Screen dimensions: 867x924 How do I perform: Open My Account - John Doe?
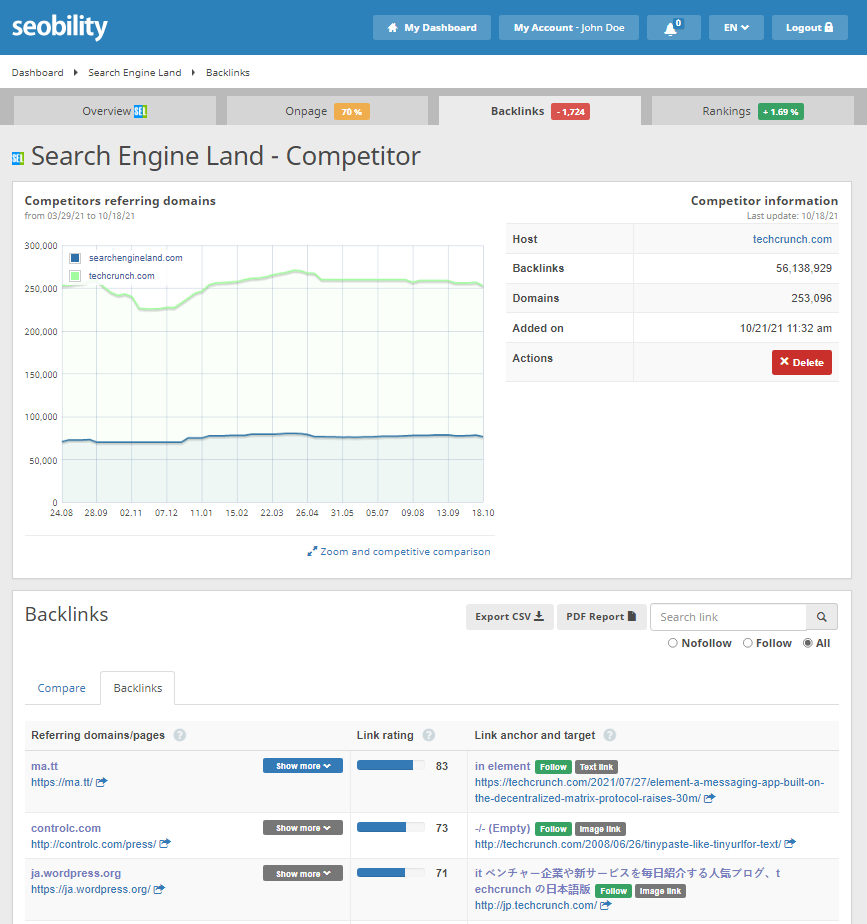click(x=569, y=28)
